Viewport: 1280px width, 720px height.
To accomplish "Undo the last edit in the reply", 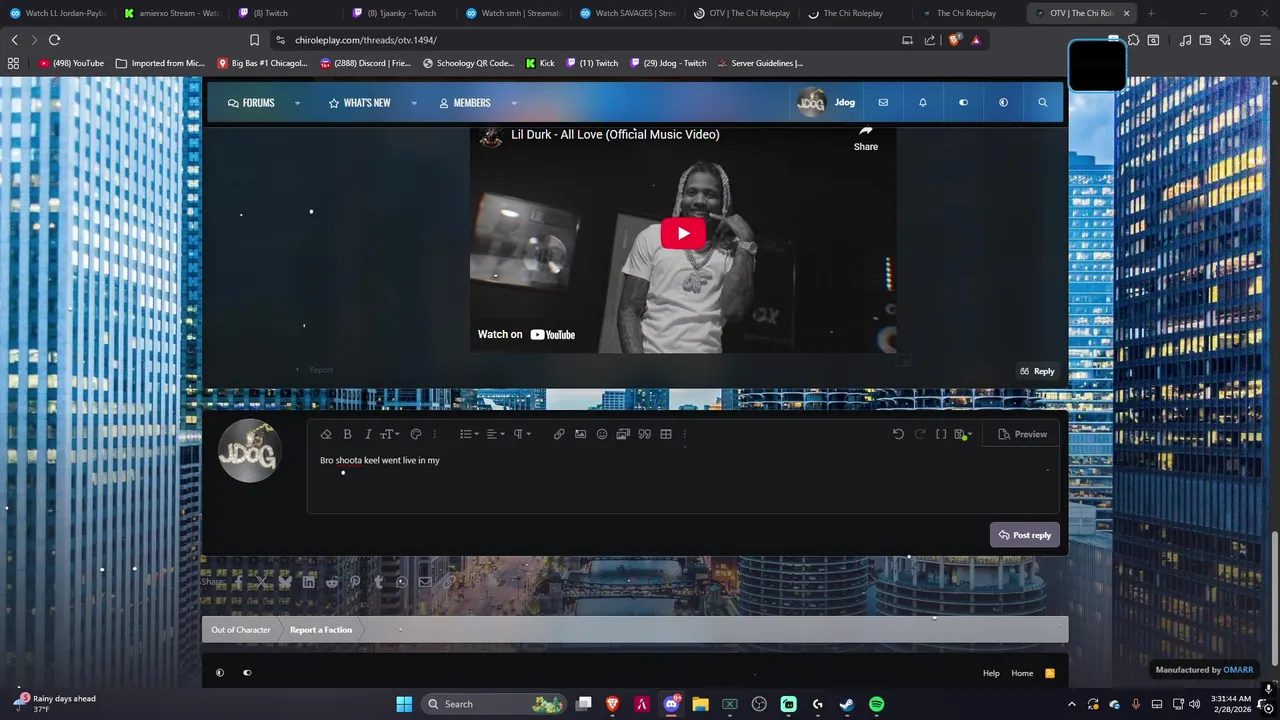I will click(x=898, y=434).
